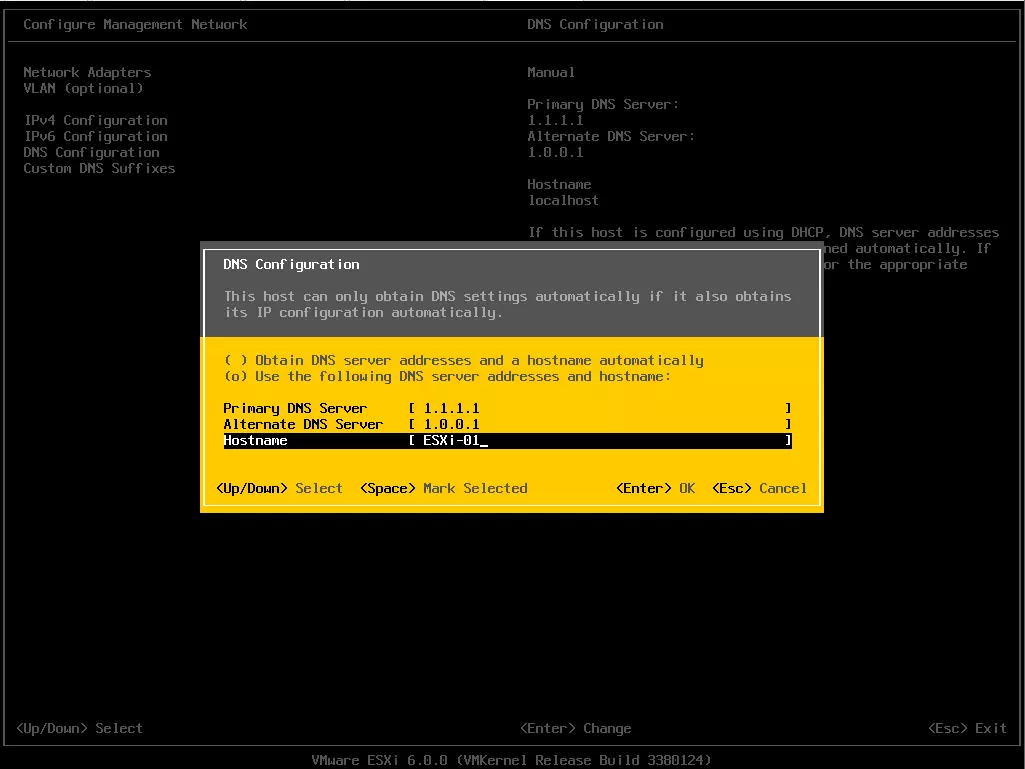The width and height of the screenshot is (1025, 769).
Task: Click the 'DNS Configuration' dialog title
Action: (292, 265)
